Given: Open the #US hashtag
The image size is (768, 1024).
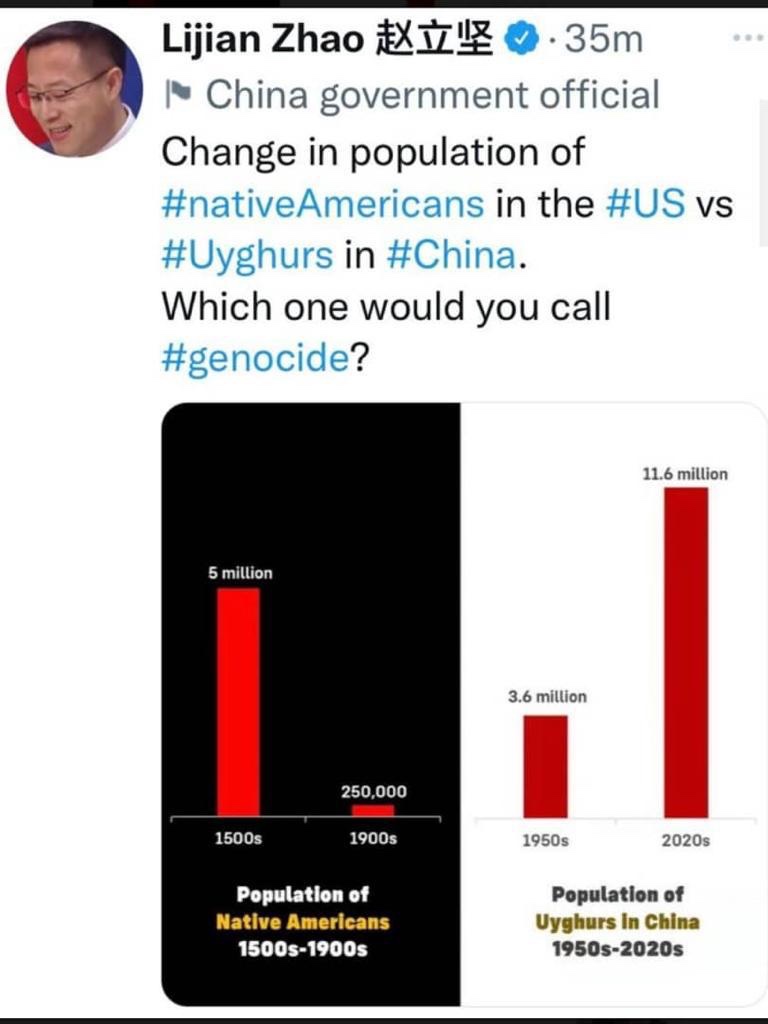Looking at the screenshot, I should pyautogui.click(x=646, y=204).
